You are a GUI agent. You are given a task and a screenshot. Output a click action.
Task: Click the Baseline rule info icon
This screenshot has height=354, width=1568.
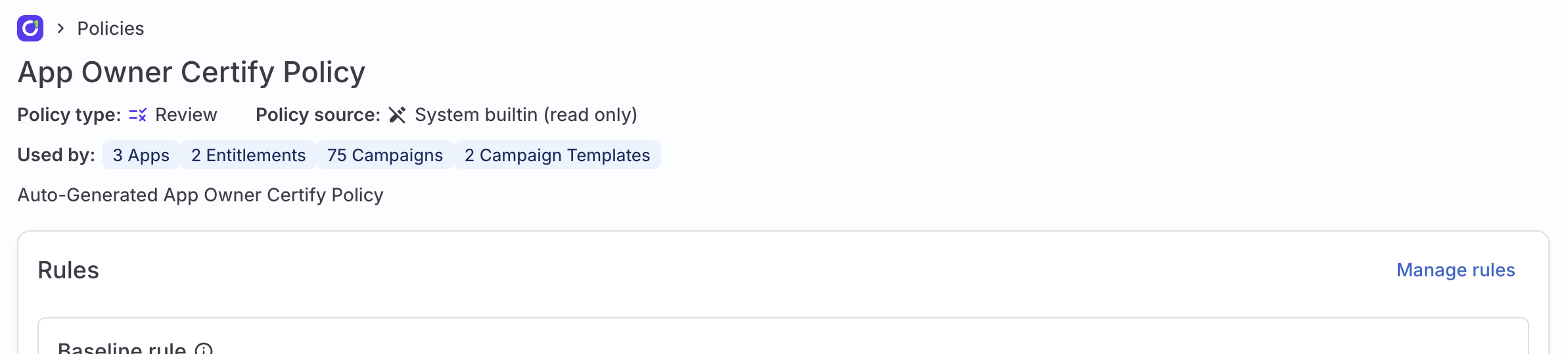(204, 349)
